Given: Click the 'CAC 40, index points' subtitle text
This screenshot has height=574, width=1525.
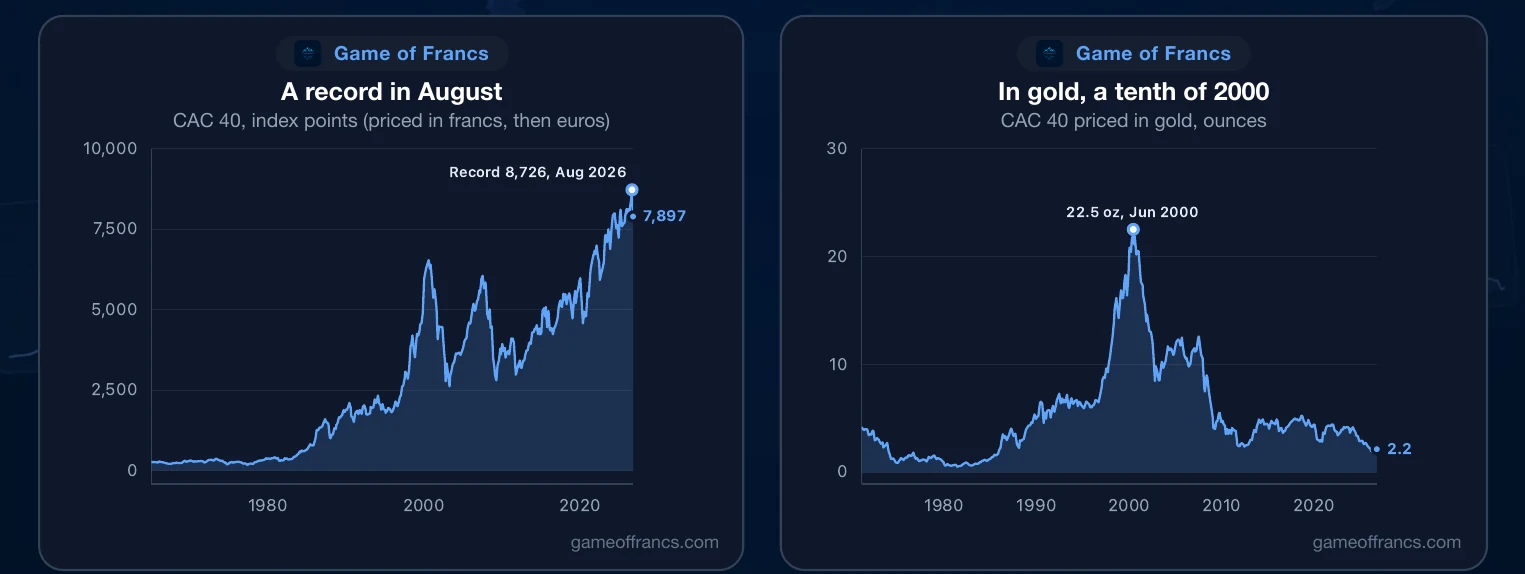Looking at the screenshot, I should 267,121.
